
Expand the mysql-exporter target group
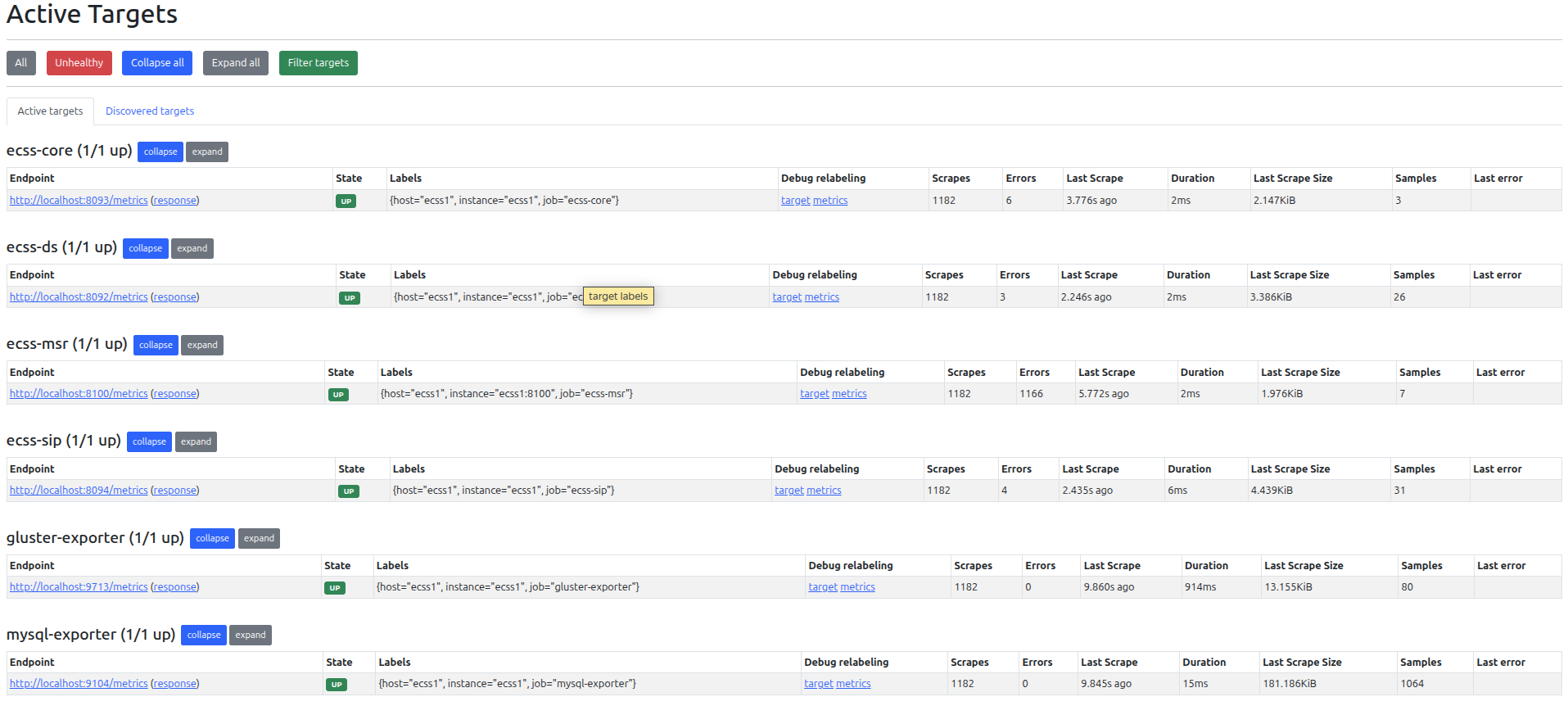point(250,635)
